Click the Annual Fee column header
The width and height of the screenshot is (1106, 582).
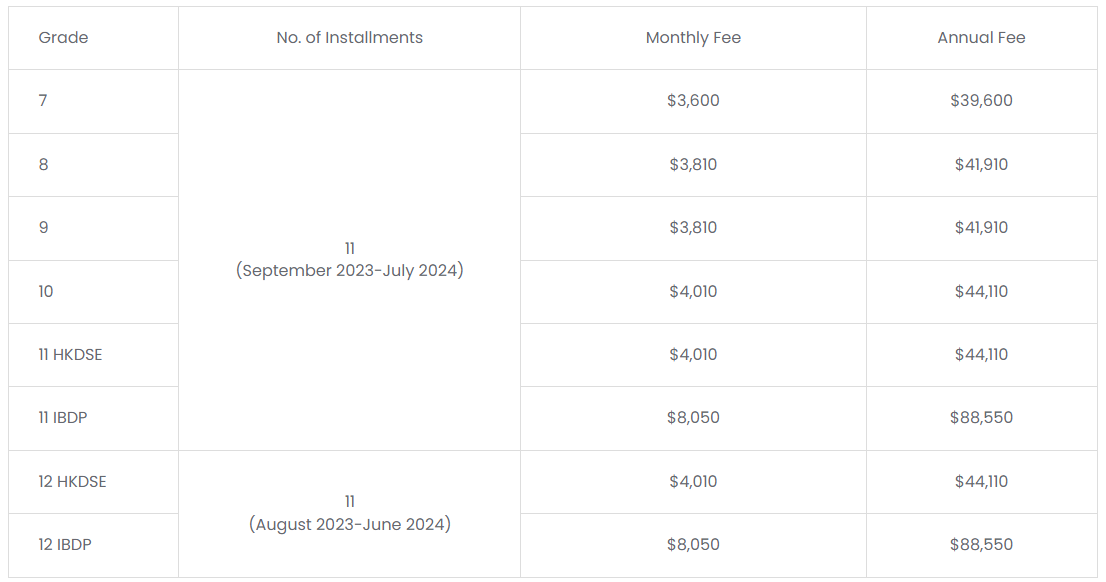[x=981, y=38]
